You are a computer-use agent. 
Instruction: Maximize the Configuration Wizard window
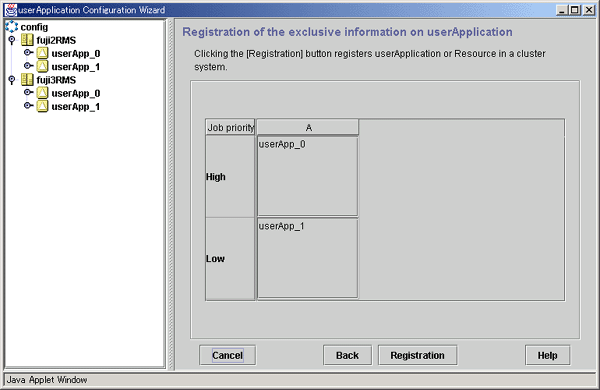pyautogui.click(x=575, y=10)
